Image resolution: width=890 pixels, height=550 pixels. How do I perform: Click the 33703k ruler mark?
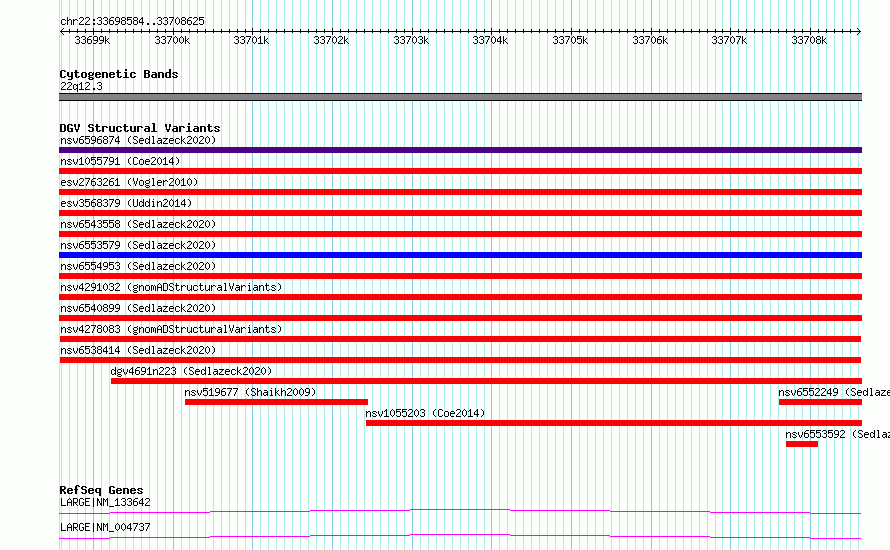tap(411, 40)
